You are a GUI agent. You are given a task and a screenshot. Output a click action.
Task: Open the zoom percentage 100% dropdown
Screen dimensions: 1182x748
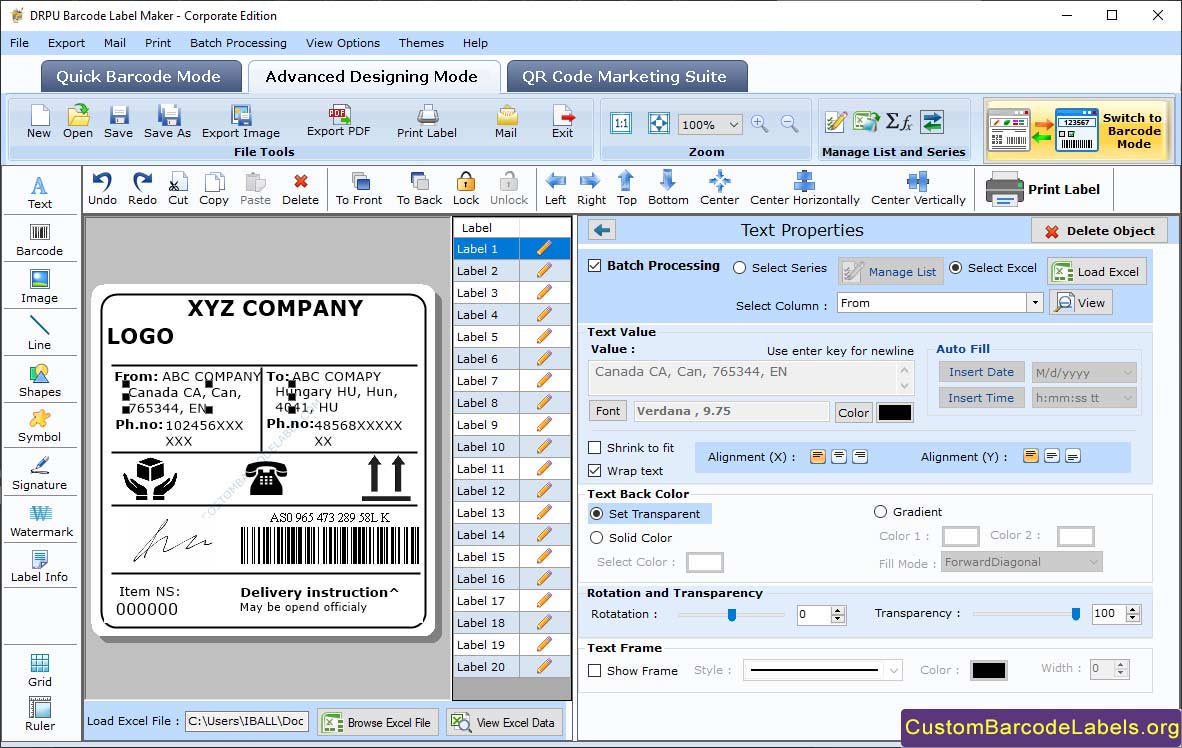[x=733, y=124]
